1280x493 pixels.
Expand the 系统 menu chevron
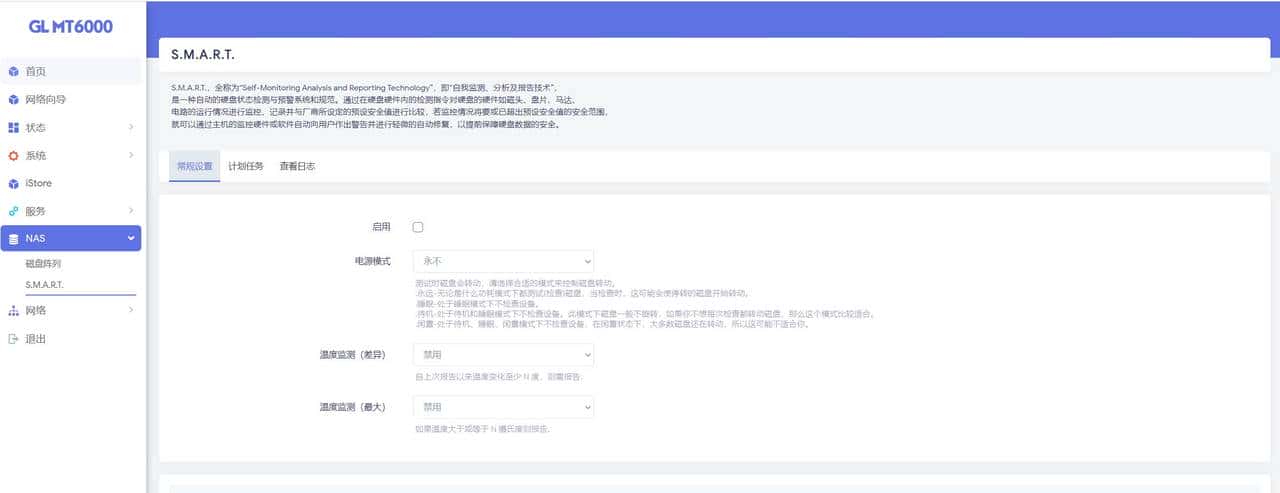click(131, 156)
